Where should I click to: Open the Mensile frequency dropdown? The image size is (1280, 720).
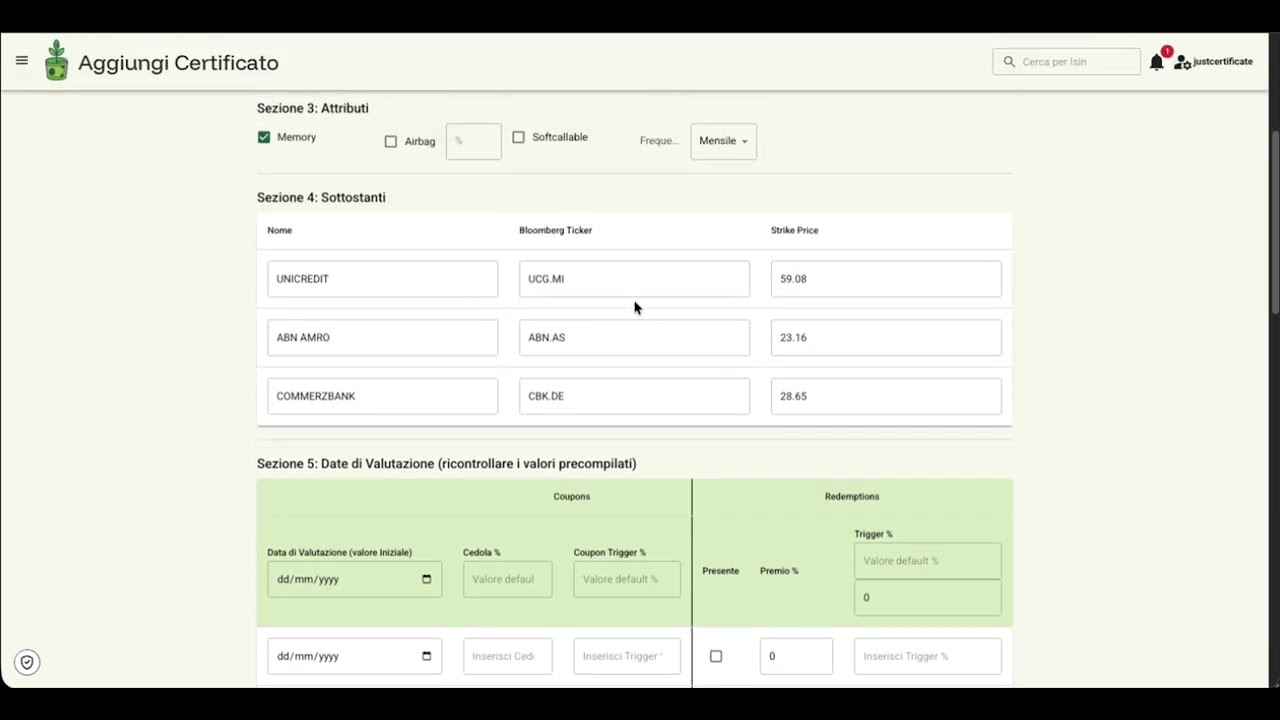click(x=723, y=141)
